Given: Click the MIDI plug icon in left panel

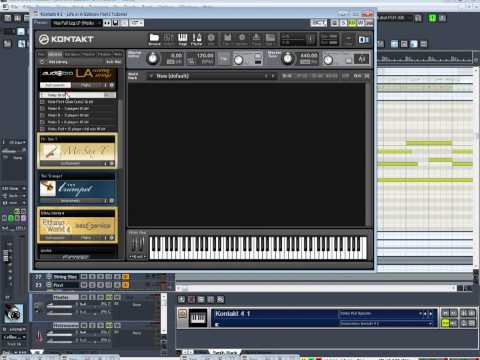Looking at the screenshot, I should [x=14, y=313].
